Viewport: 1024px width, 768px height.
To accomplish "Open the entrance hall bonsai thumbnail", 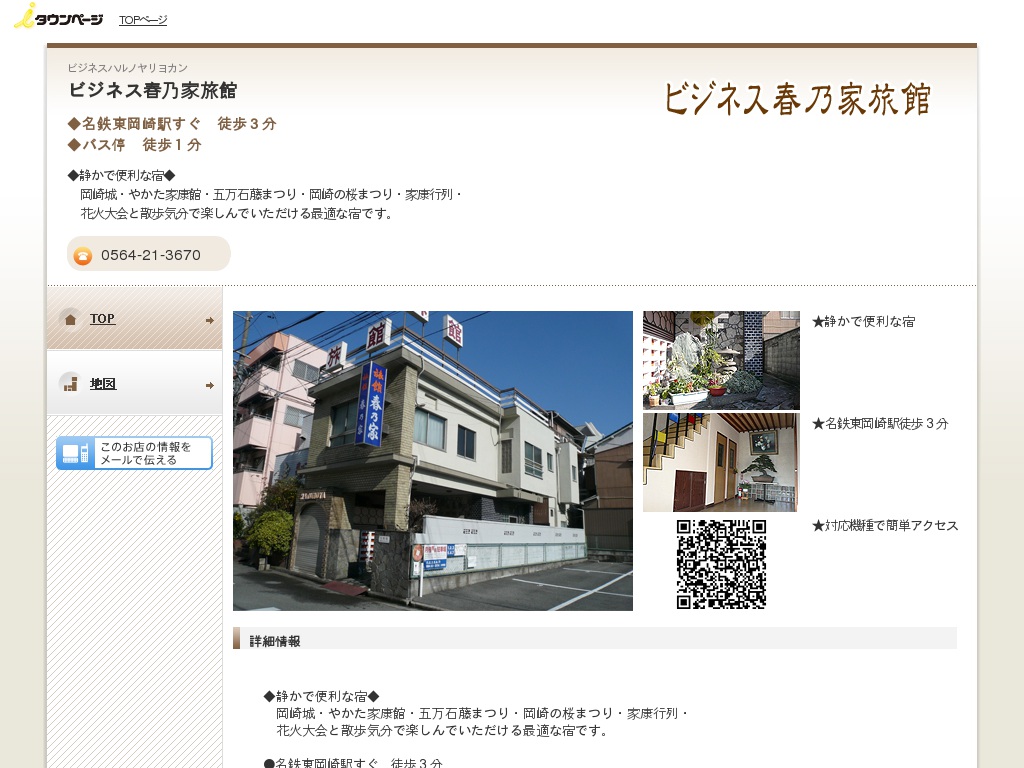I will coord(721,462).
